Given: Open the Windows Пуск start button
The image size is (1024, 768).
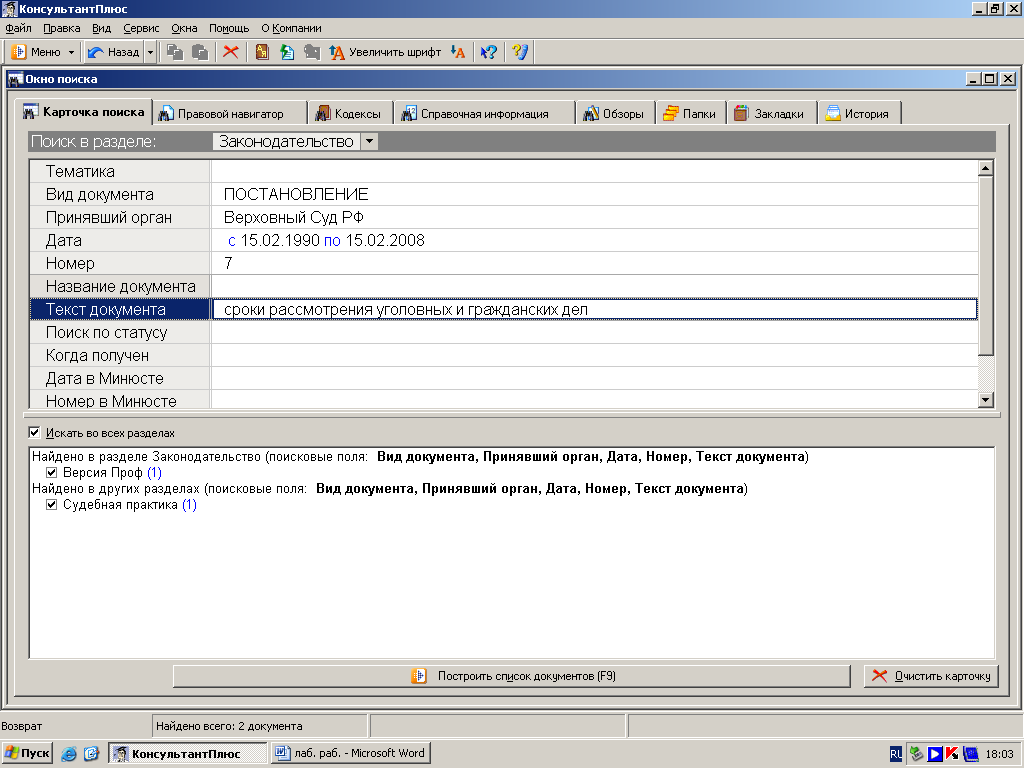Looking at the screenshot, I should (27, 753).
